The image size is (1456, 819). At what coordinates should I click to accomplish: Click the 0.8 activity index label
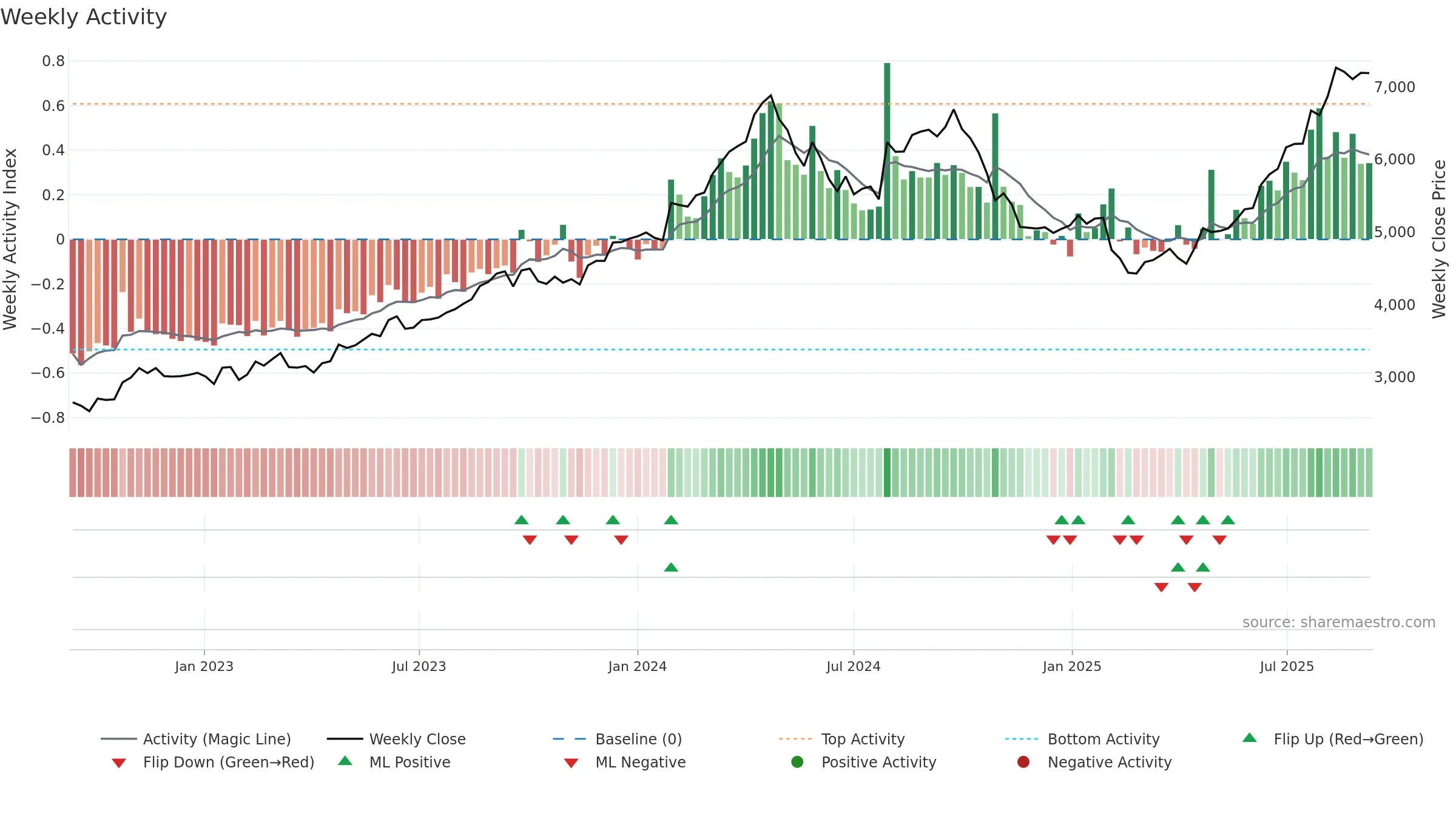pyautogui.click(x=53, y=61)
